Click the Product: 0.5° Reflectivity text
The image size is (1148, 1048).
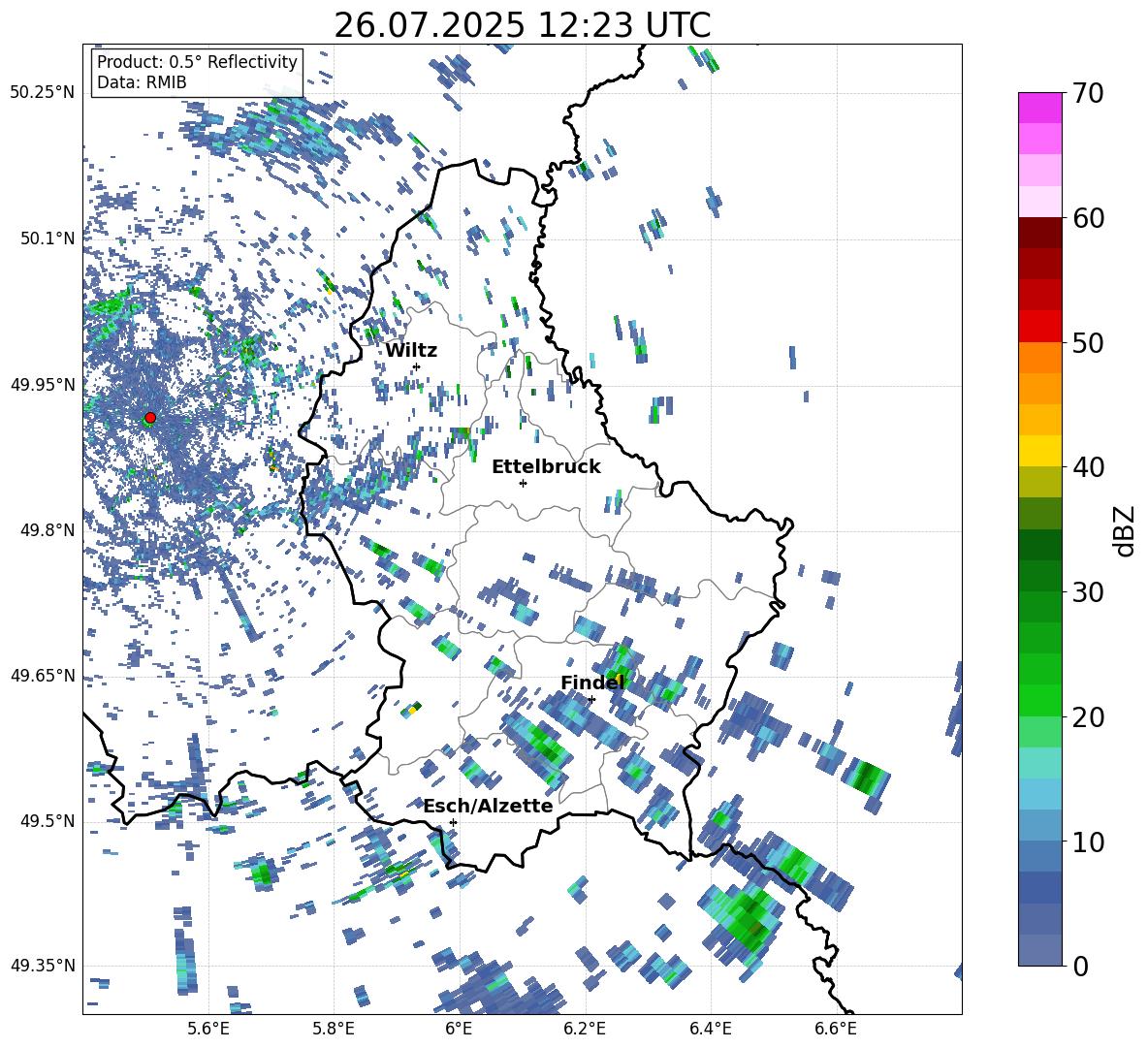tap(198, 62)
